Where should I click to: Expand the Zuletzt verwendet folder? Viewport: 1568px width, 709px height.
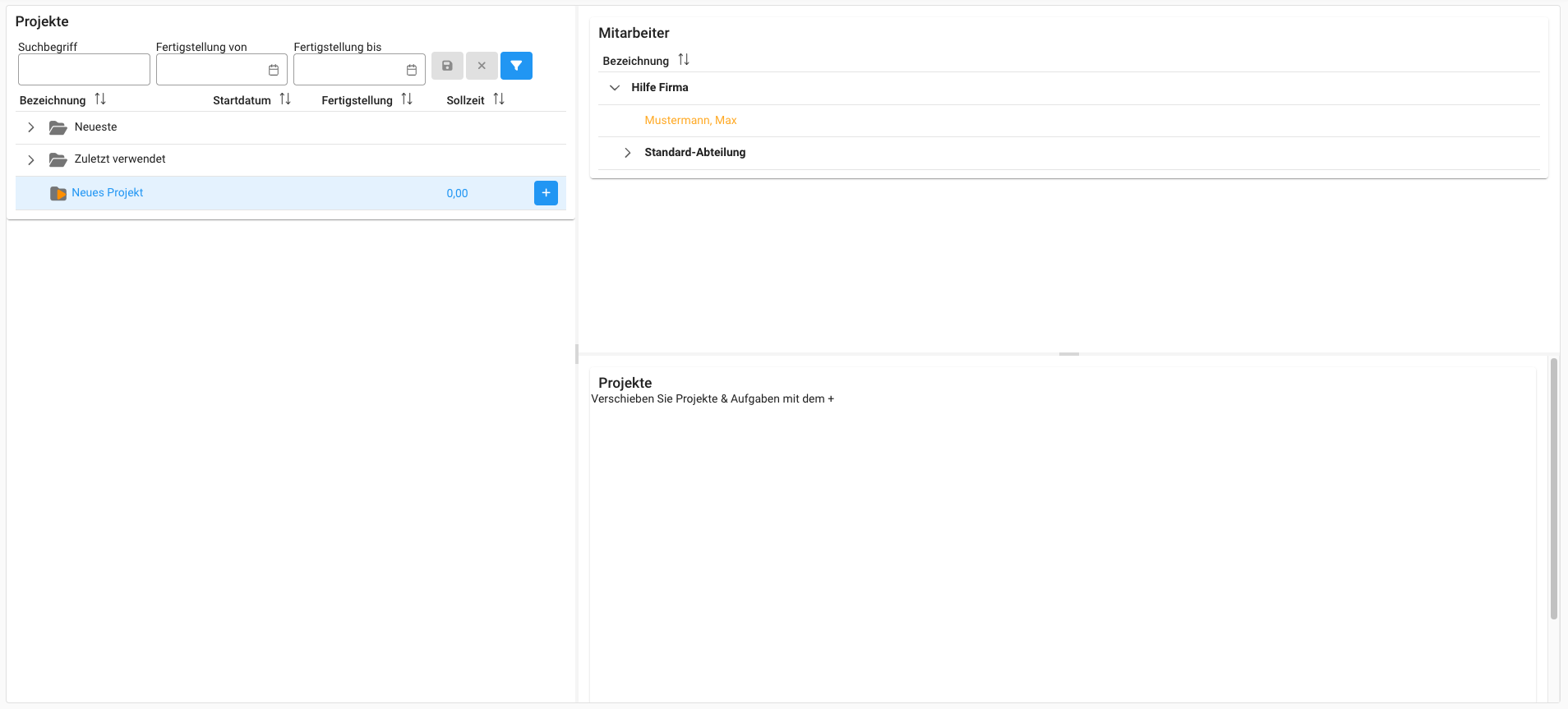[31, 159]
